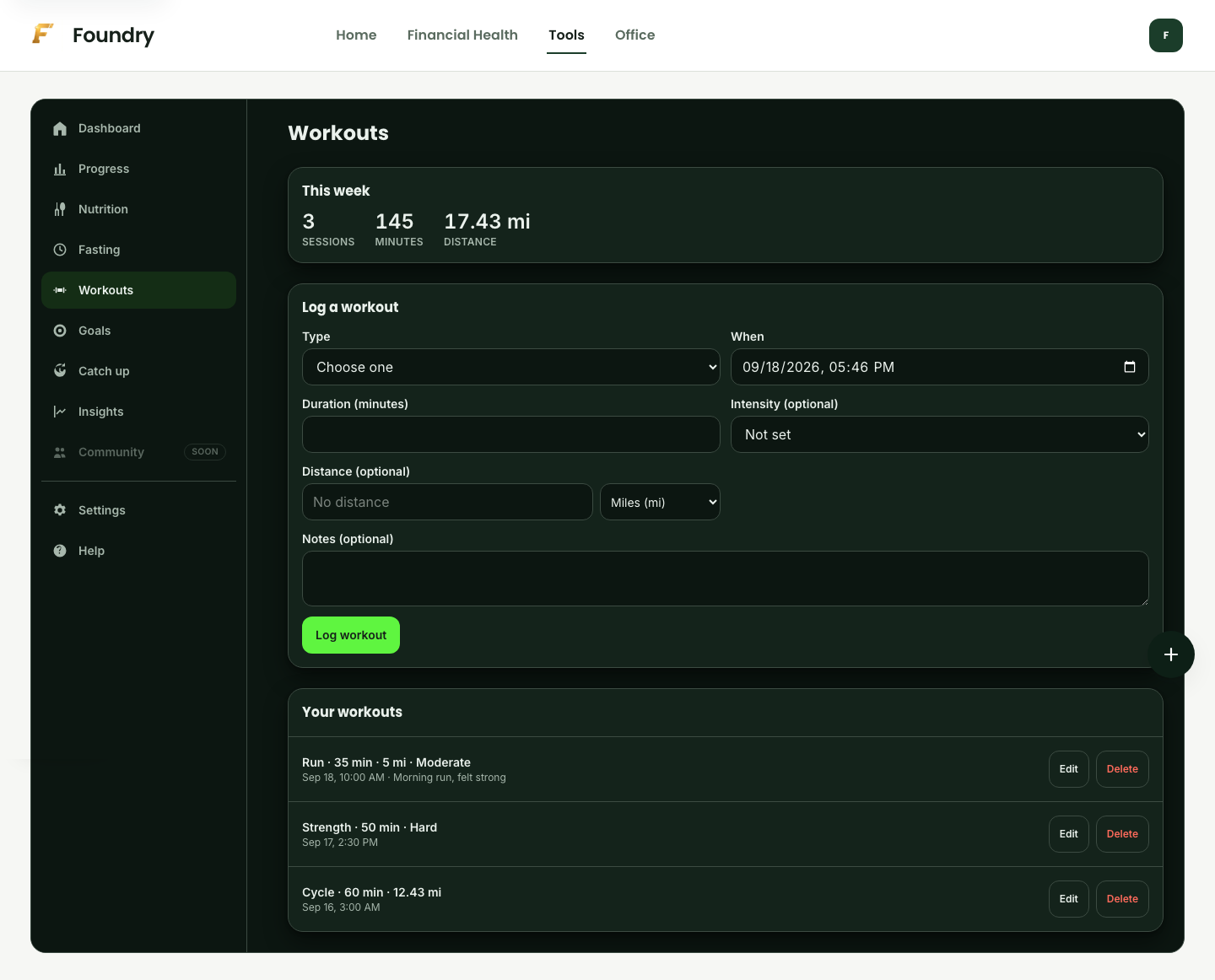Open Insights from the sidebar
Viewport: 1215px width, 980px height.
click(138, 412)
